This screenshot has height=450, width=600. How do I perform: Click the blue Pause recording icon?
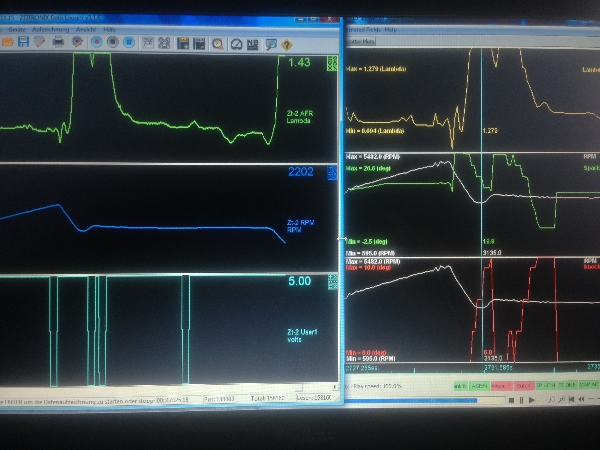[129, 43]
